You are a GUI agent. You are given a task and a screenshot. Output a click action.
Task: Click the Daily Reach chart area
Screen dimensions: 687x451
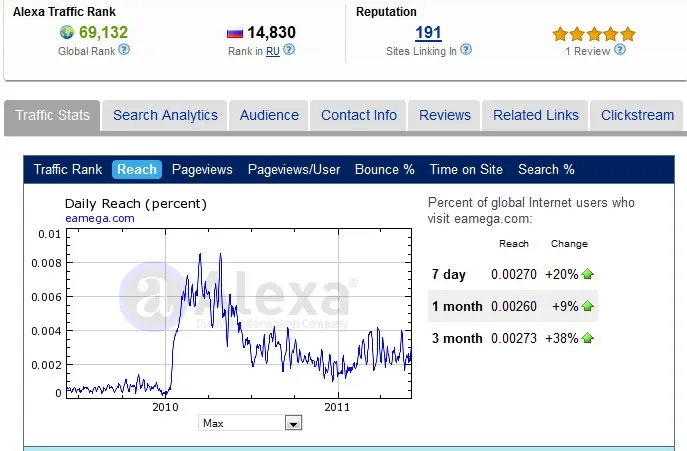pos(239,313)
